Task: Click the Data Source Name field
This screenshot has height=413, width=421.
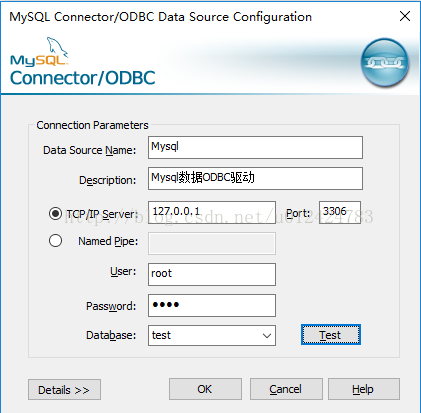Action: pos(255,147)
